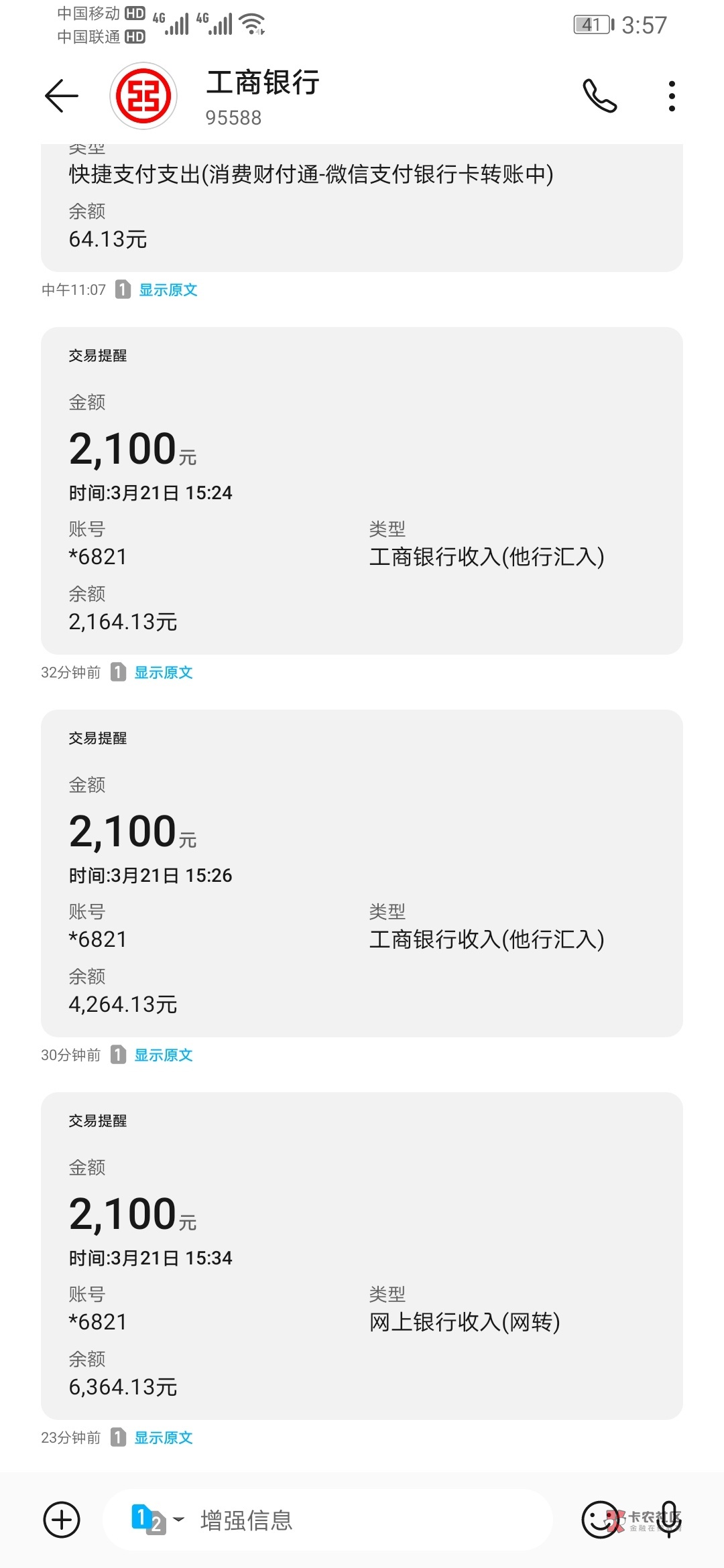Image resolution: width=724 pixels, height=1568 pixels.
Task: Open the three-dot overflow menu
Action: pyautogui.click(x=672, y=96)
